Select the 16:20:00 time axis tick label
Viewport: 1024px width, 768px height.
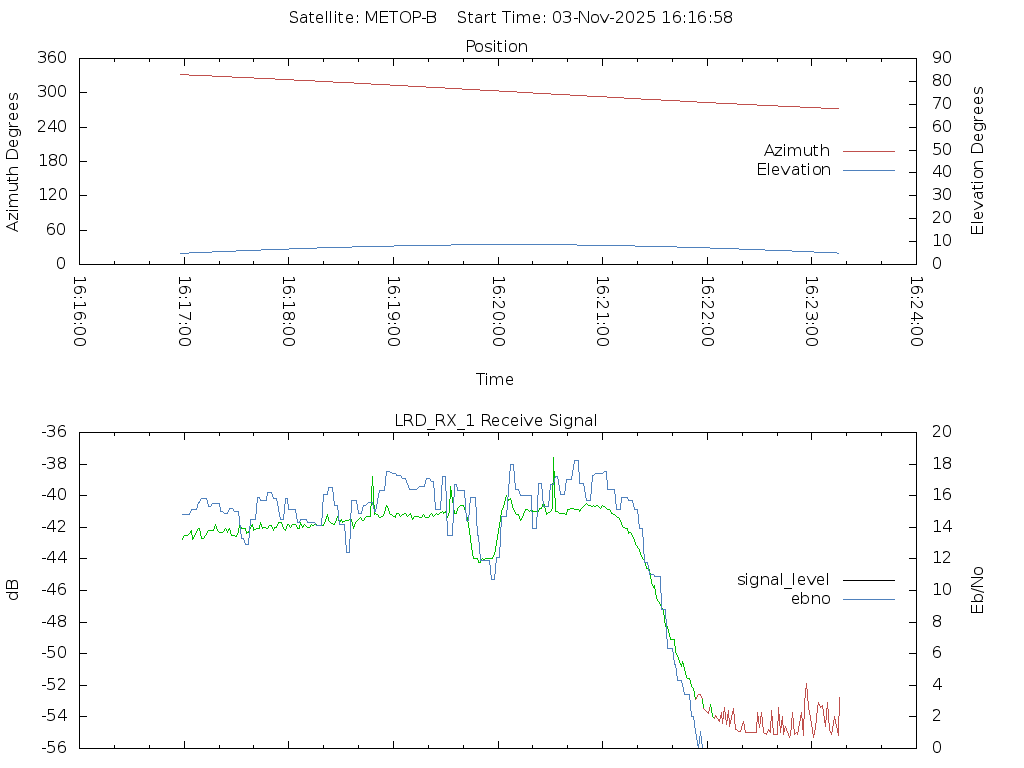coord(497,312)
